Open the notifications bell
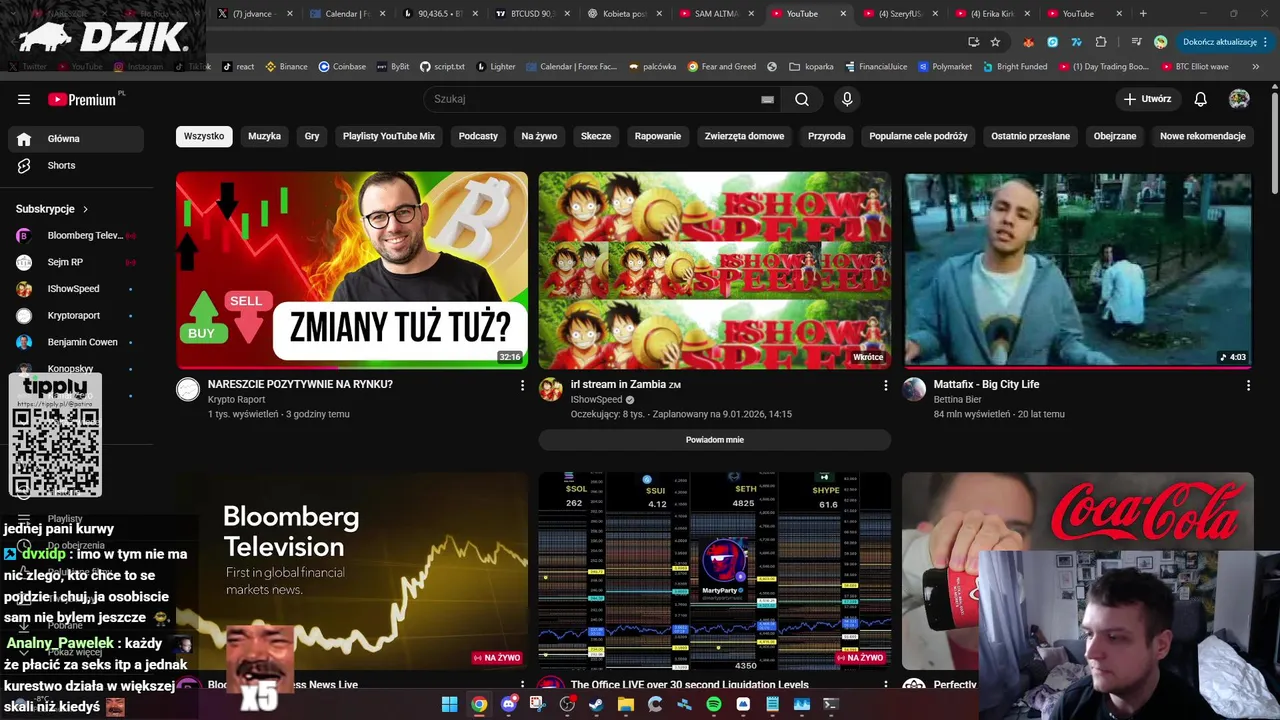This screenshot has height=720, width=1280. point(1201,99)
